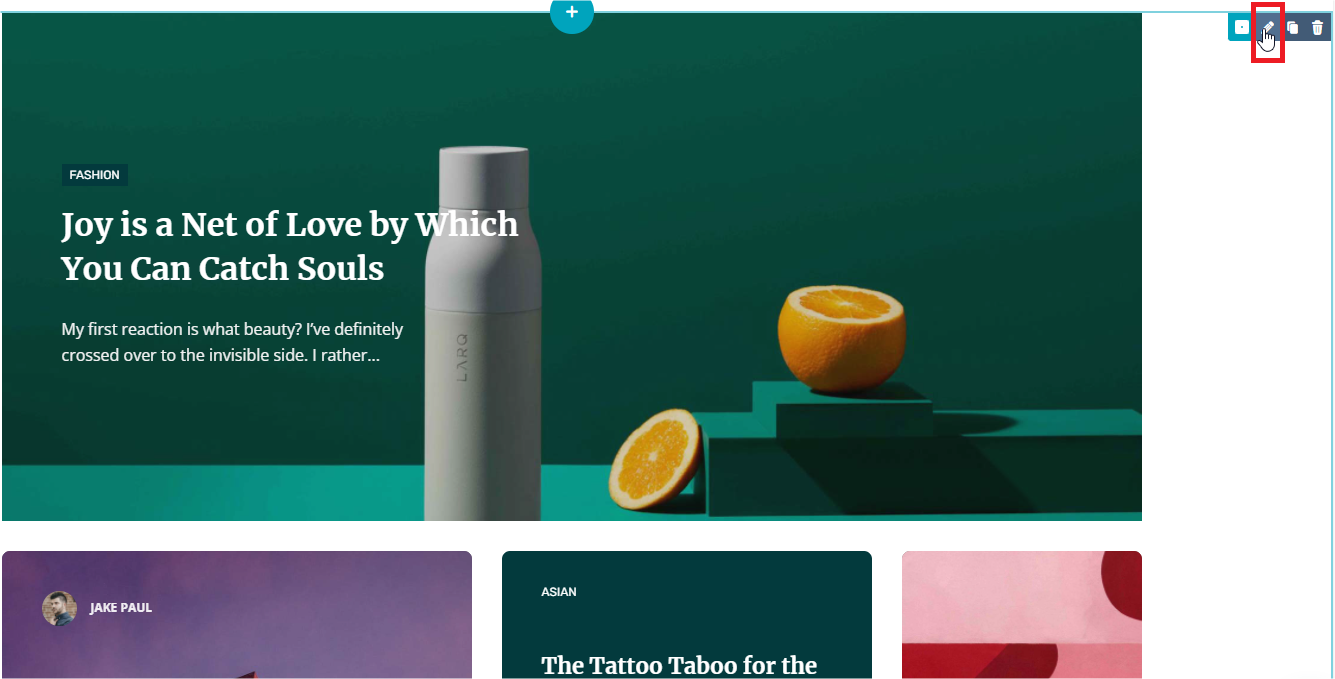This screenshot has width=1335, height=679.
Task: Open 'The Tattoo Taboo for the' article
Action: [679, 665]
